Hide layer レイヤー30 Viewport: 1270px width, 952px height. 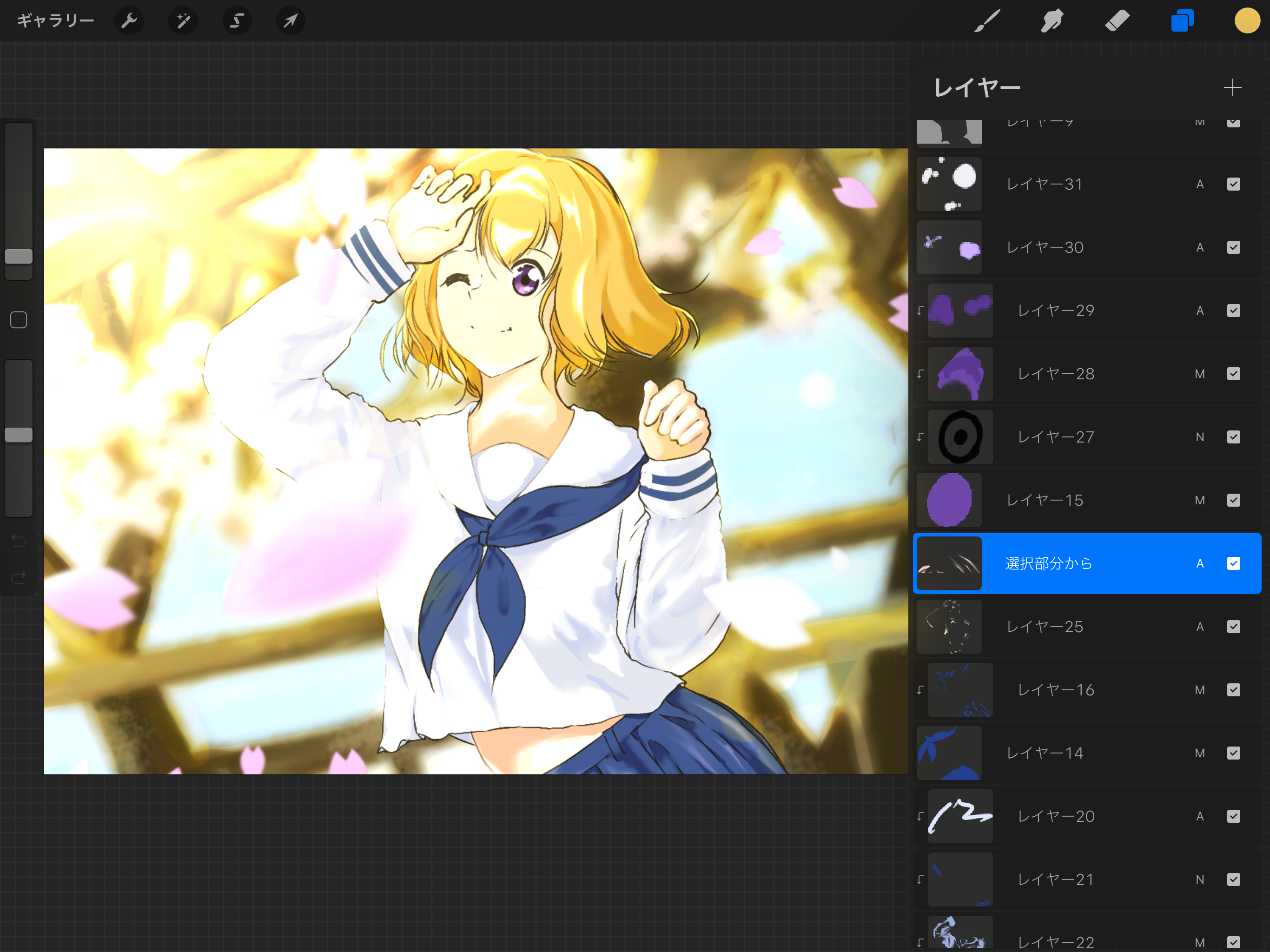(x=1233, y=247)
